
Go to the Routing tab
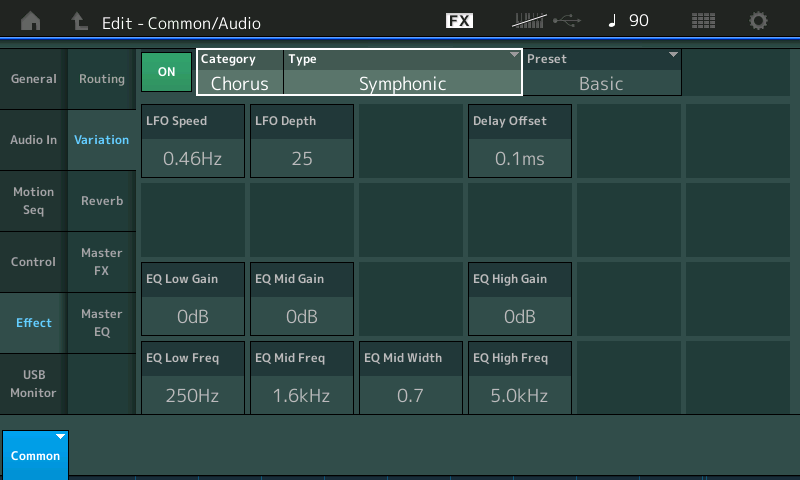(102, 79)
